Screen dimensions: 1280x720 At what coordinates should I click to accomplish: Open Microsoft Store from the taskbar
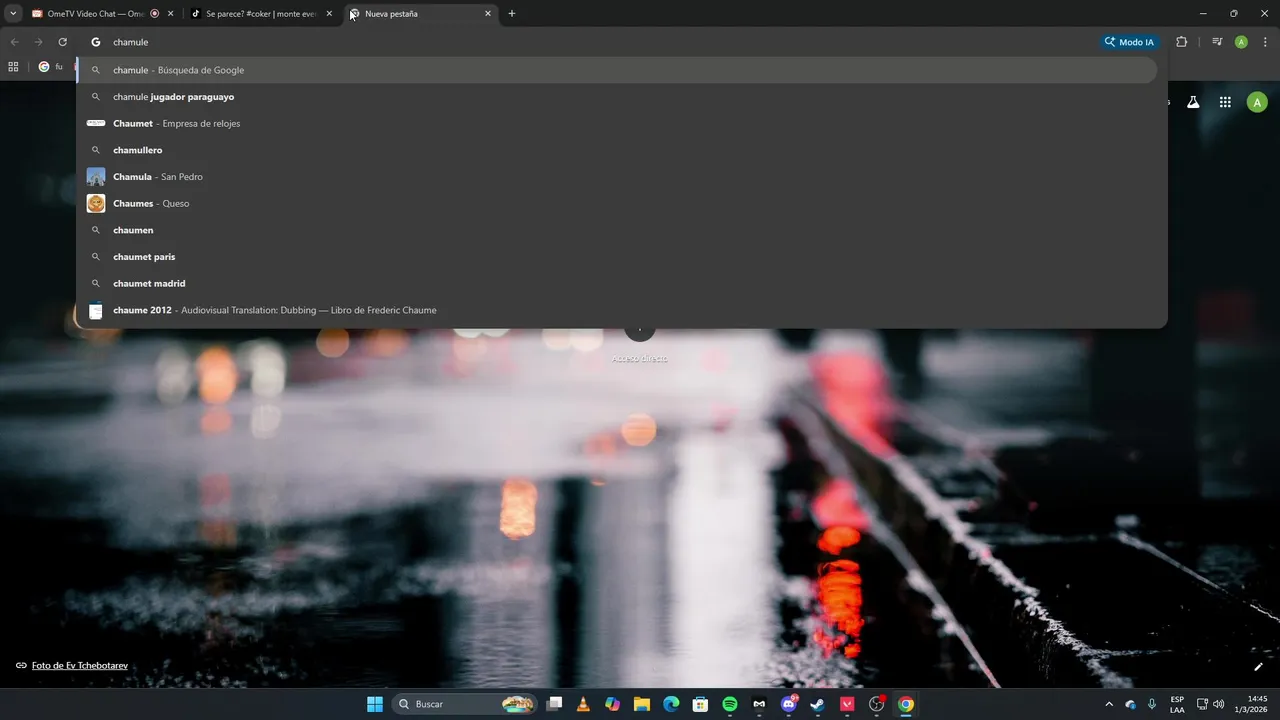click(701, 704)
